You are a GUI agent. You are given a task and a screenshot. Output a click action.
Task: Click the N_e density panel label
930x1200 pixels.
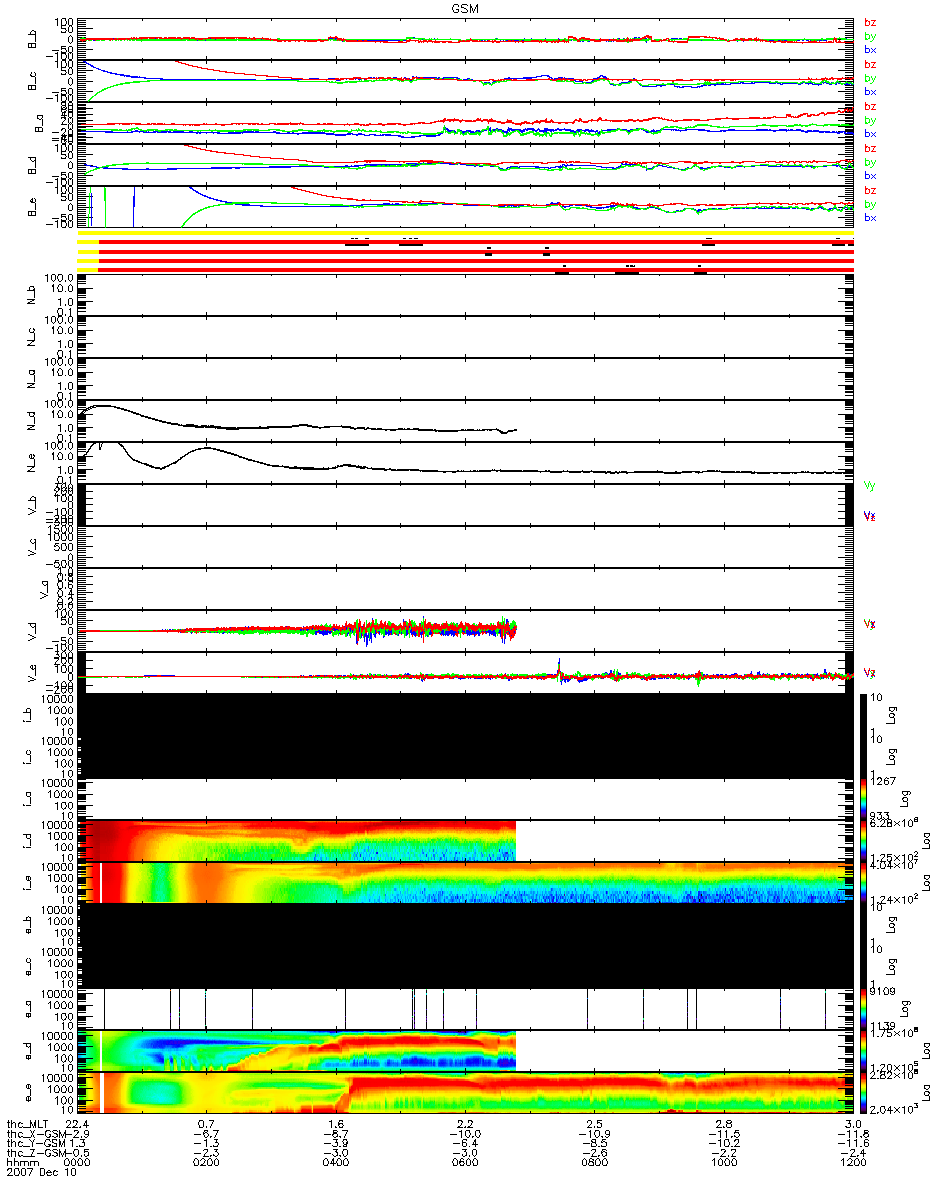(x=32, y=462)
